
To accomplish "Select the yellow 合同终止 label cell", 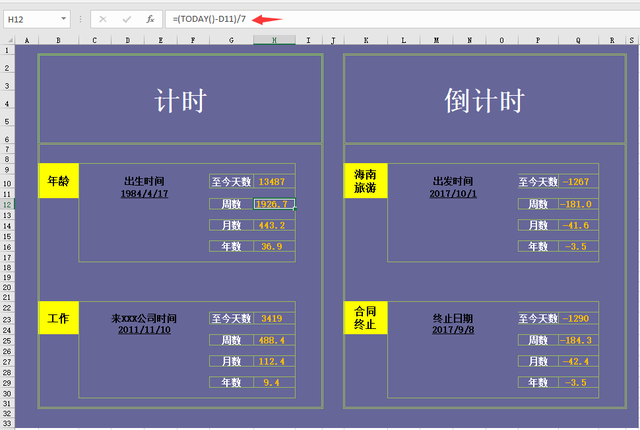I will [365, 318].
